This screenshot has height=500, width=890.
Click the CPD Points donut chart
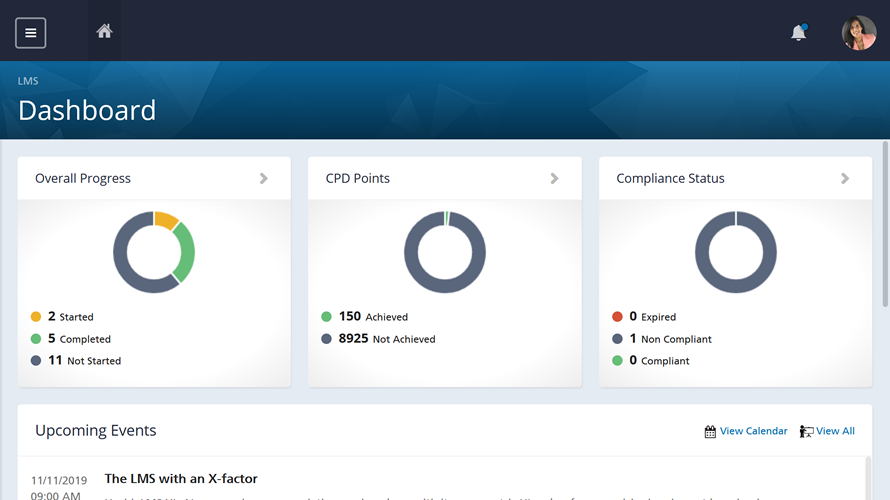(x=445, y=252)
